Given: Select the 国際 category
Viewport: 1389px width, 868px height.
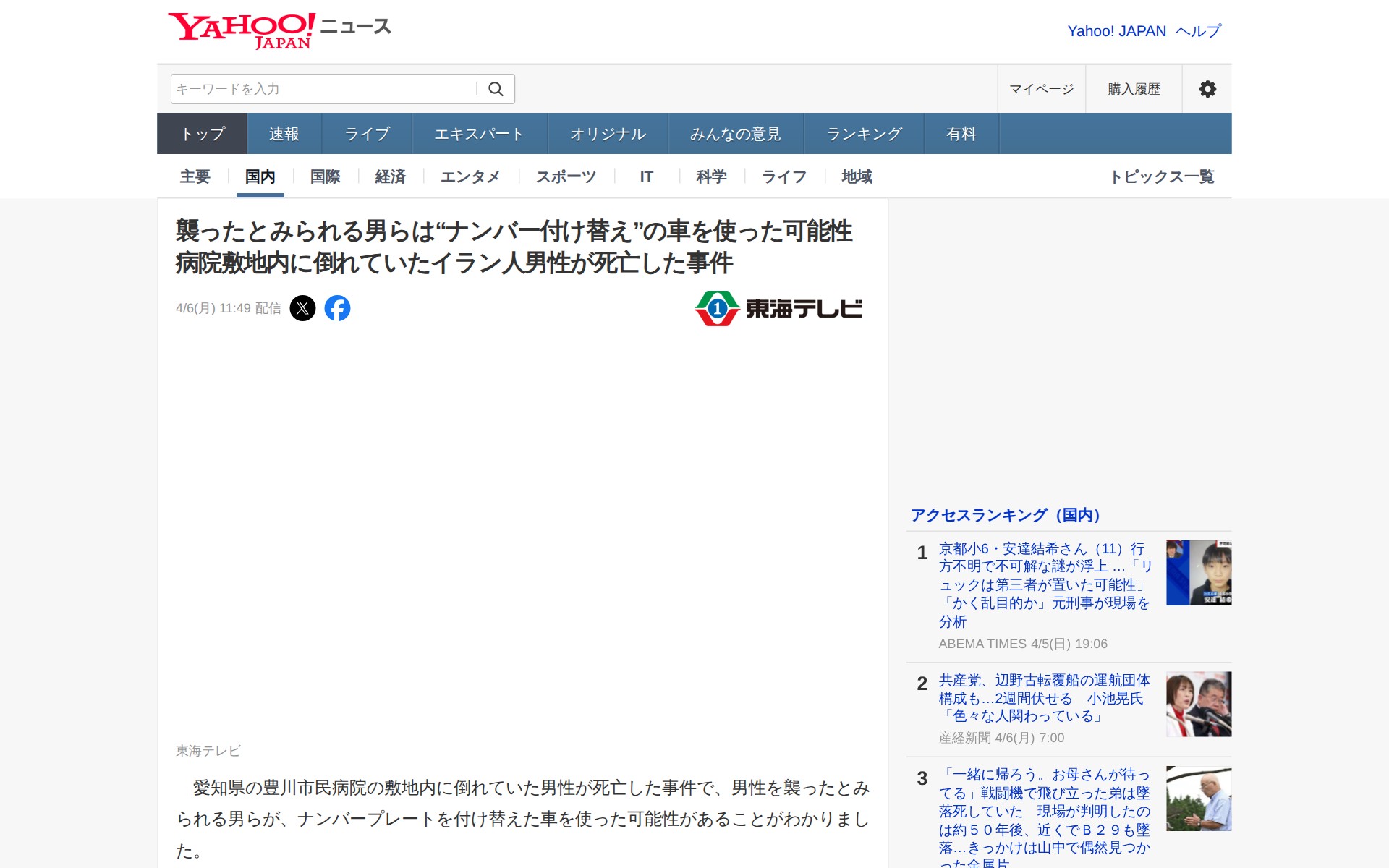Looking at the screenshot, I should click(325, 176).
